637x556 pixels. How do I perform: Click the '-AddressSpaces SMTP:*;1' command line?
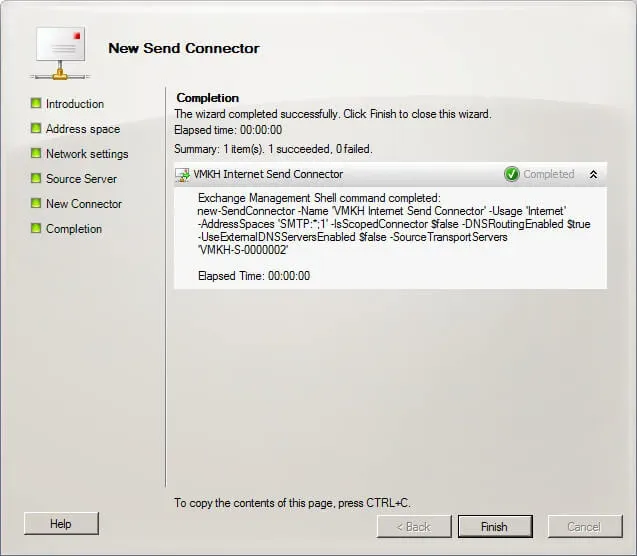pos(394,224)
